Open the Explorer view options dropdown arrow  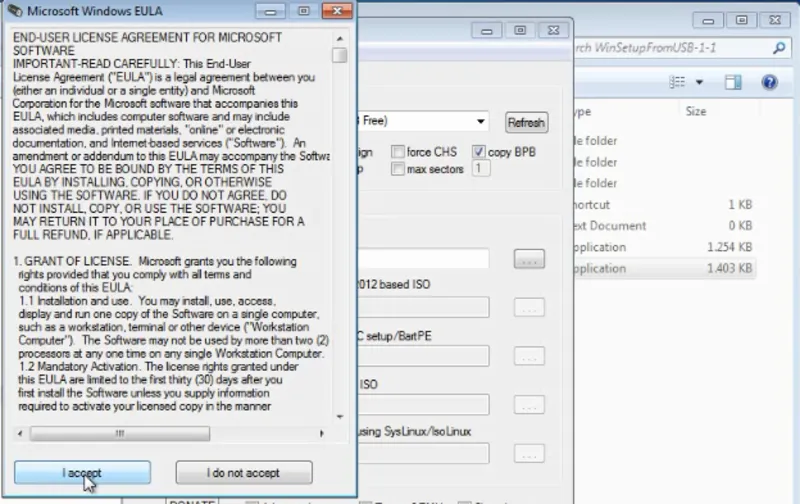coord(699,82)
